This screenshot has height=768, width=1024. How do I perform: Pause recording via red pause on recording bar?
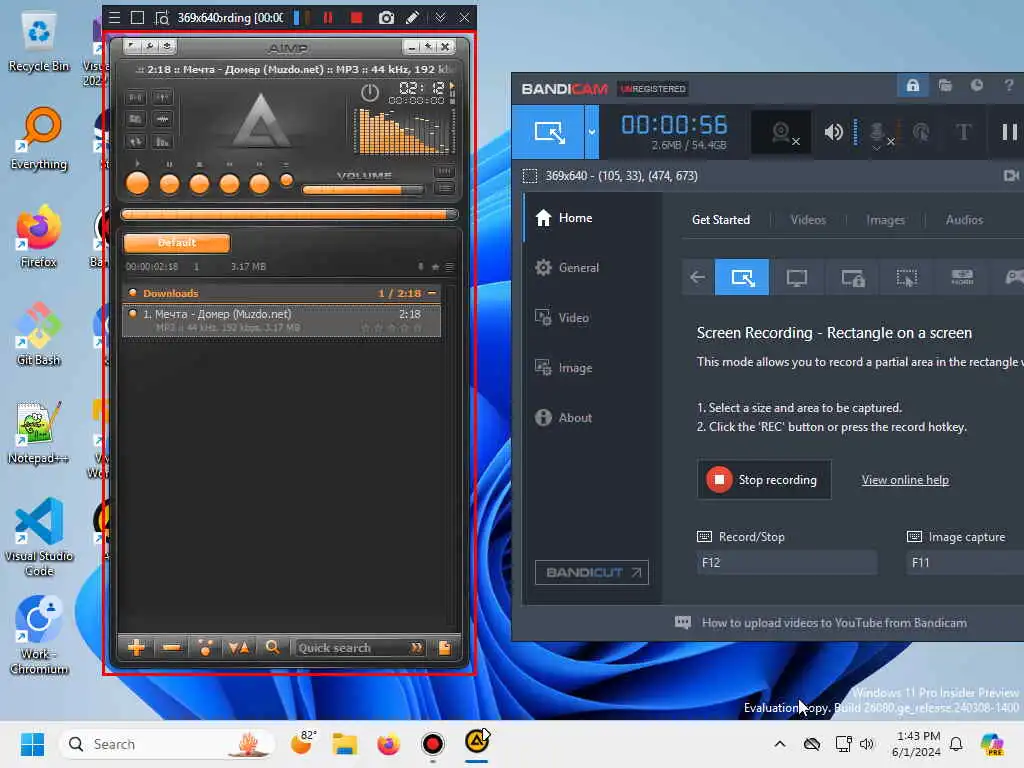pyautogui.click(x=328, y=18)
